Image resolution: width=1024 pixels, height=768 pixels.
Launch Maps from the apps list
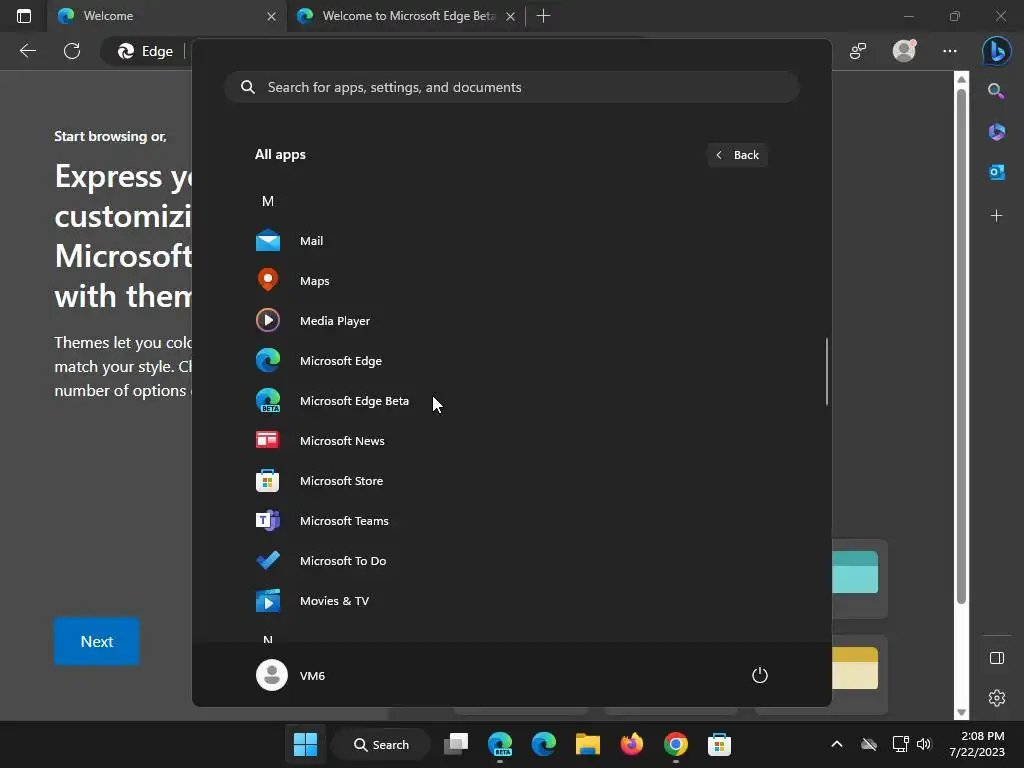point(268,281)
